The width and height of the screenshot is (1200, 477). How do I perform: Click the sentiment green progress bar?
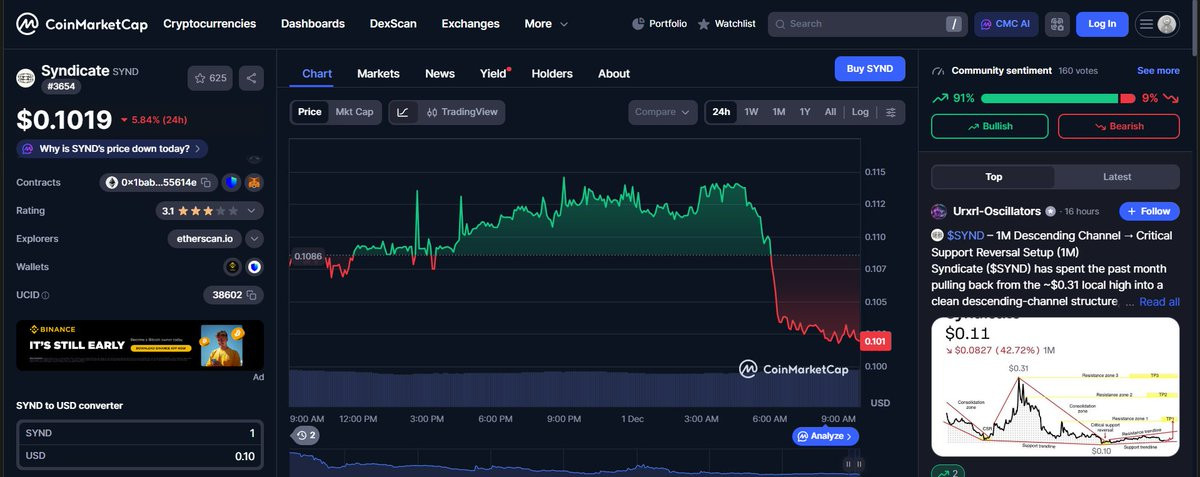(x=1050, y=98)
